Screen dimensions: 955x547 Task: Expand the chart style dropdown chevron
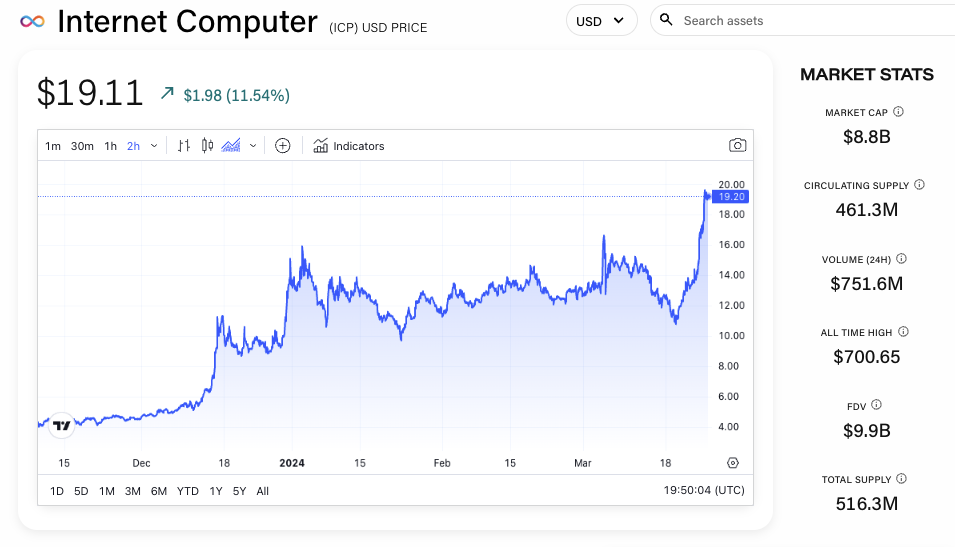(253, 146)
